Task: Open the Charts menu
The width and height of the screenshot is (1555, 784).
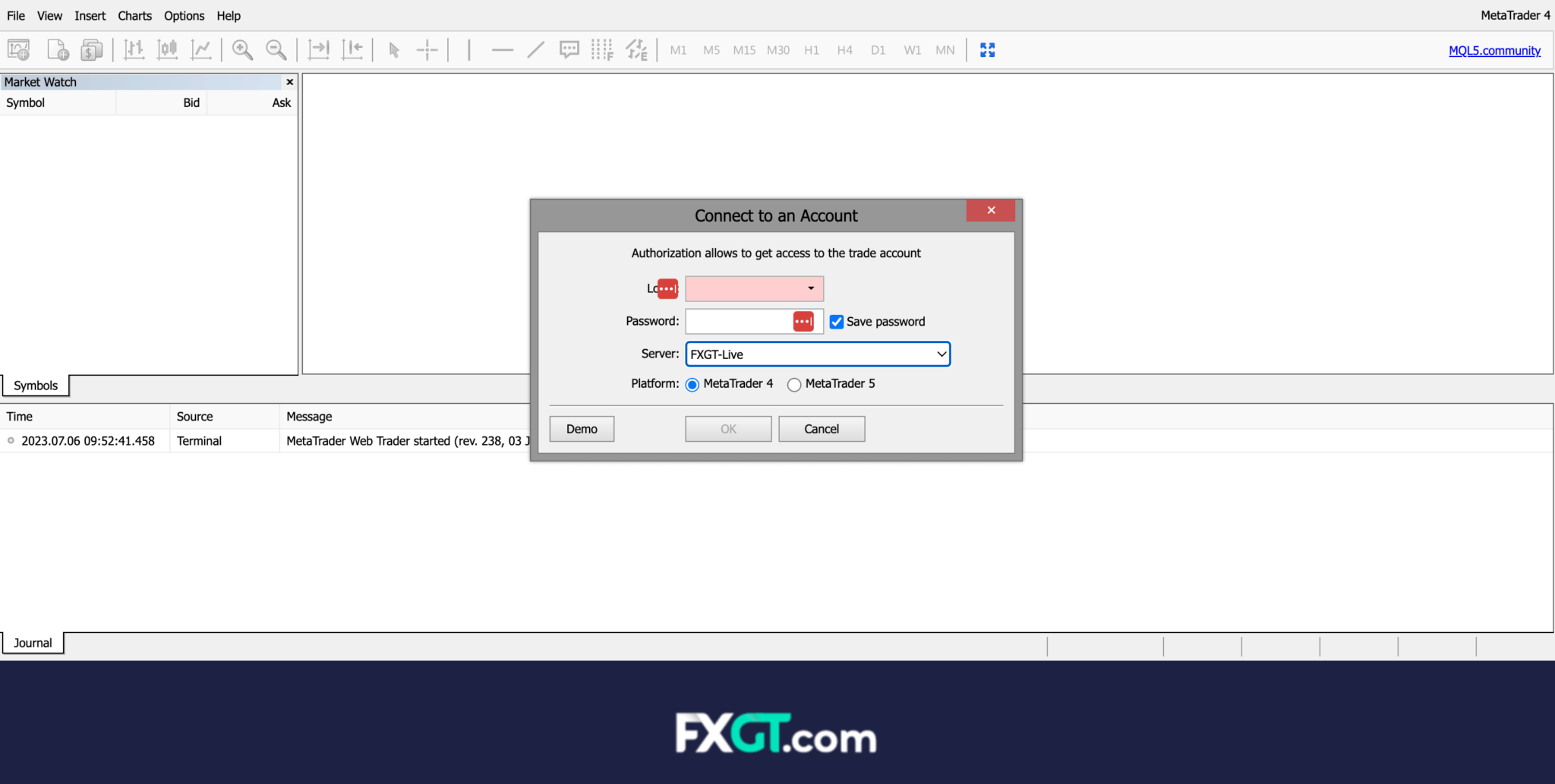Action: click(134, 15)
